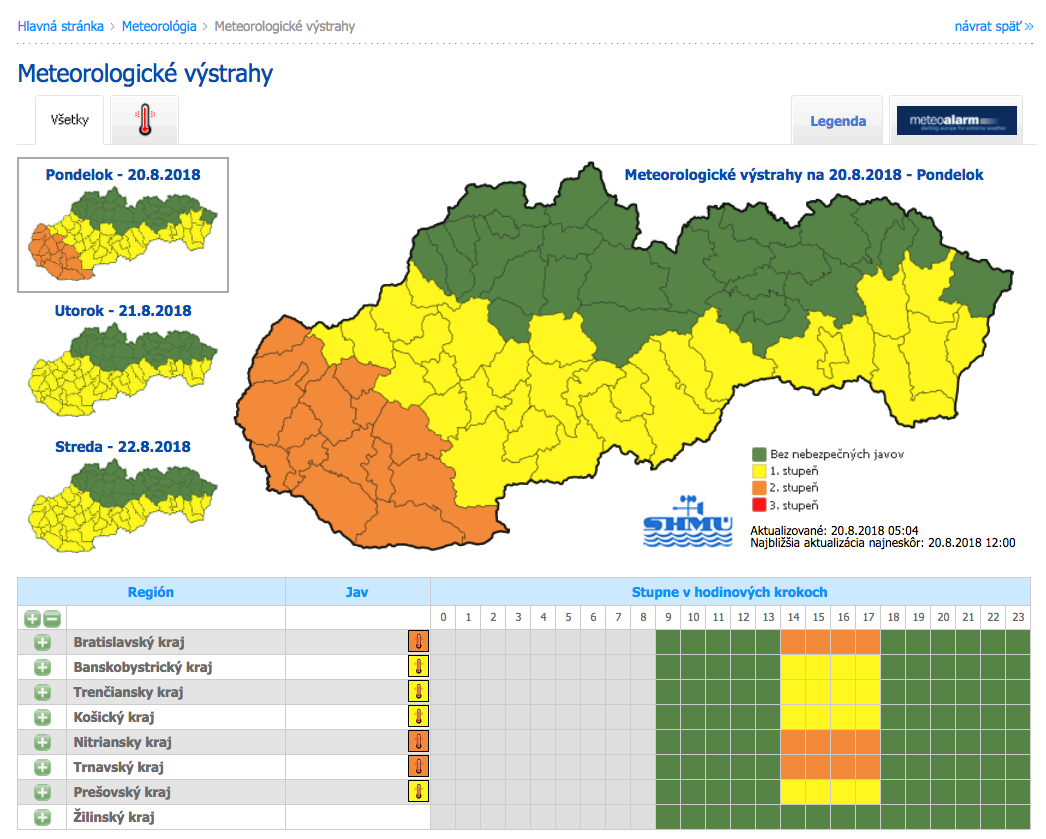The width and height of the screenshot is (1046, 839).
Task: Click the návrat späť link
Action: [993, 26]
